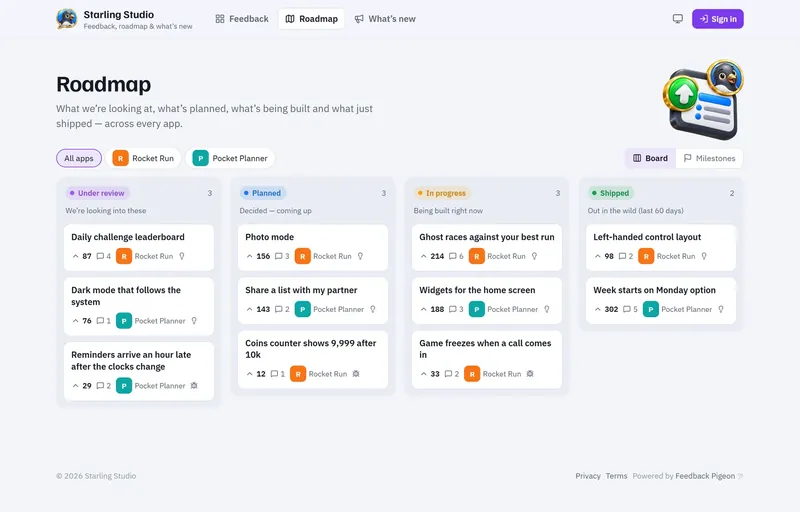Open the Photo mode card

313,247
